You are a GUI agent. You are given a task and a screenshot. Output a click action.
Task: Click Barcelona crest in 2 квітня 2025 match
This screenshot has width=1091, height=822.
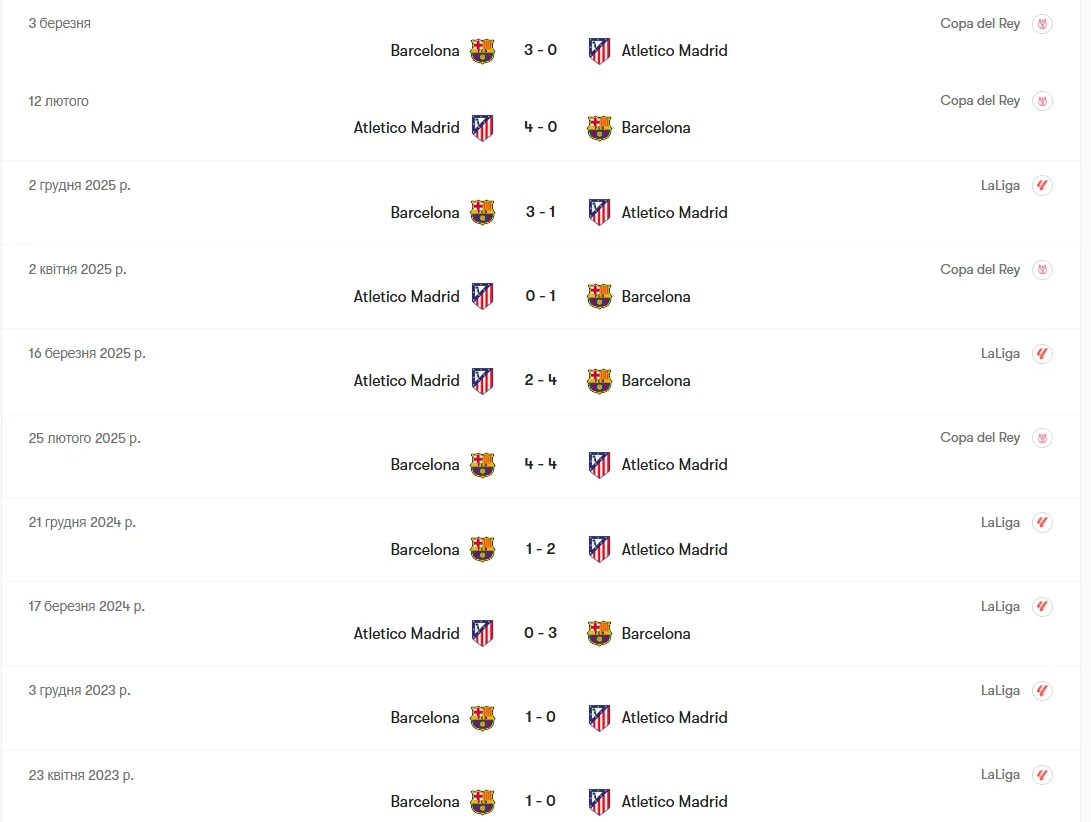tap(599, 297)
